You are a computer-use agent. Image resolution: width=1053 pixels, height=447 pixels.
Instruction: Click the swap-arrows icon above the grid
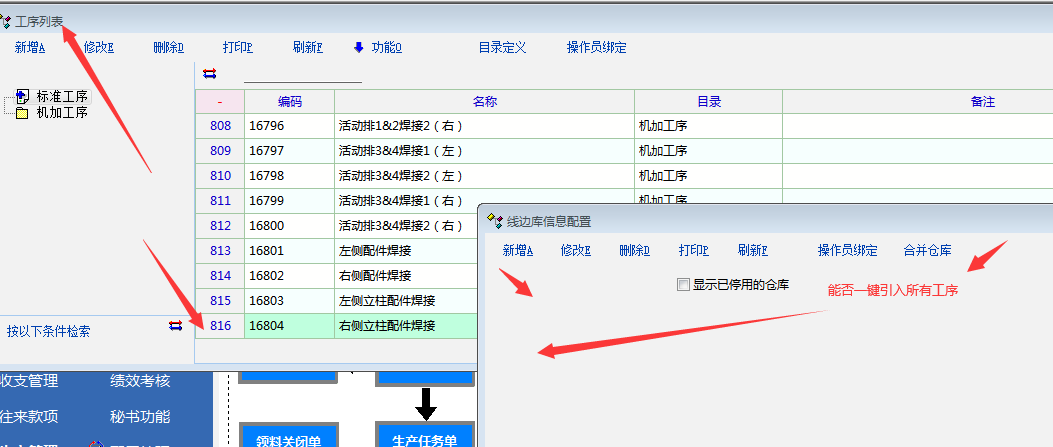[209, 73]
